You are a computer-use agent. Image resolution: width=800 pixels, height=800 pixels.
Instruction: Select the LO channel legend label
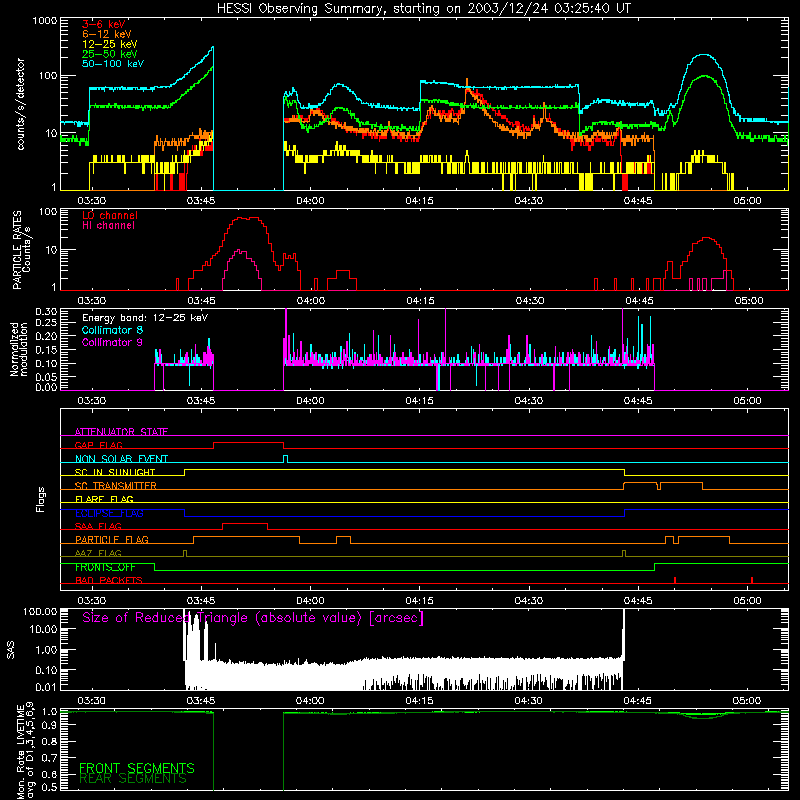(x=110, y=215)
